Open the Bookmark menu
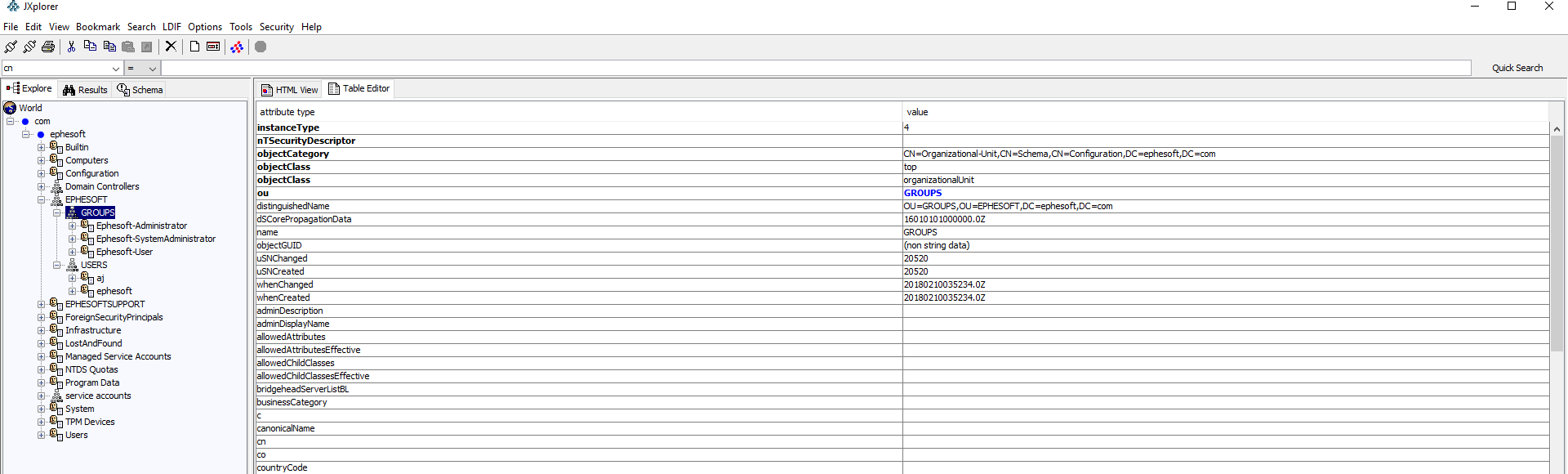1568x474 pixels. (x=98, y=27)
